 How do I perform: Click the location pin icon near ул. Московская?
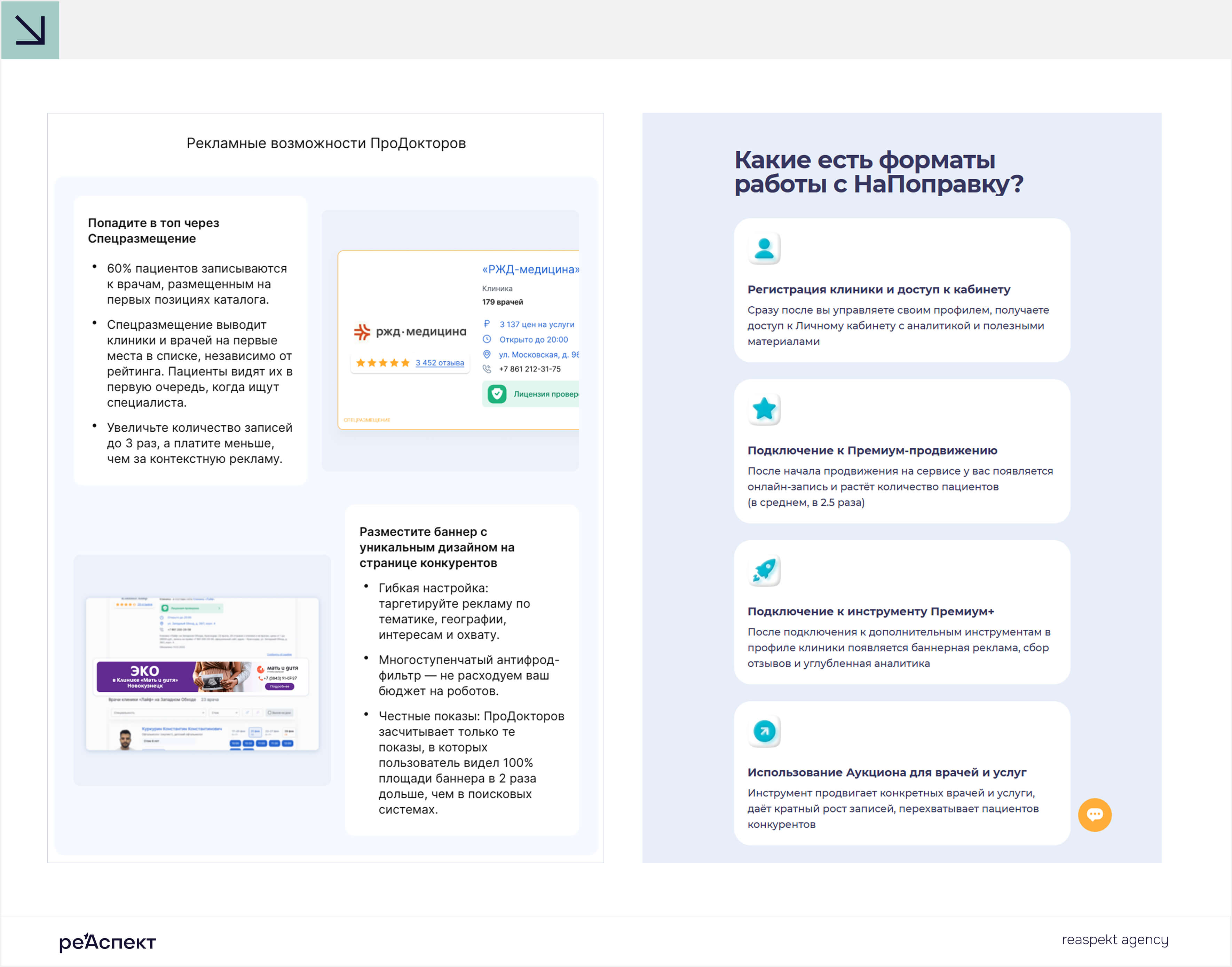(x=487, y=354)
